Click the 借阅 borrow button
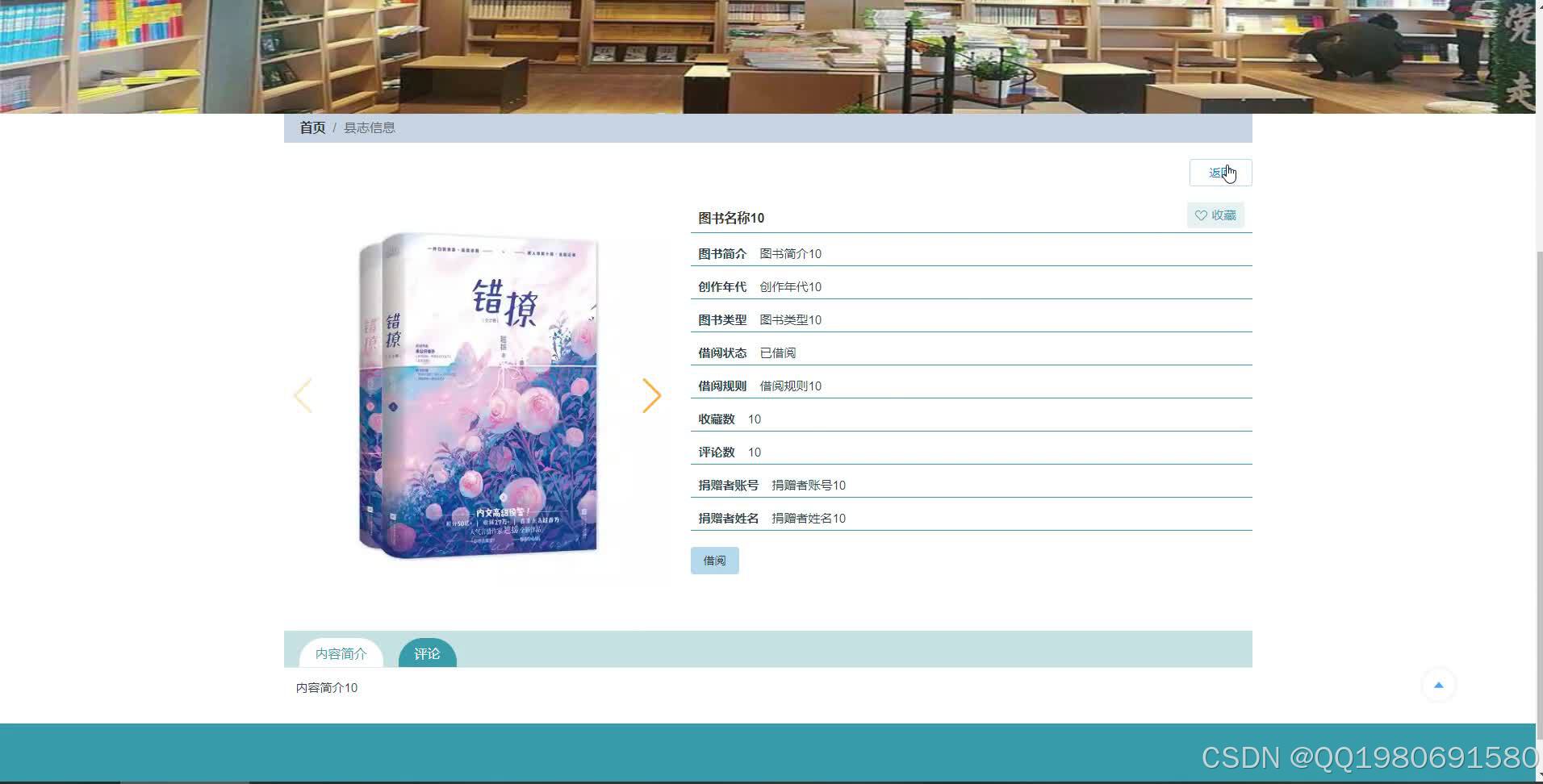This screenshot has width=1543, height=784. tap(714, 560)
